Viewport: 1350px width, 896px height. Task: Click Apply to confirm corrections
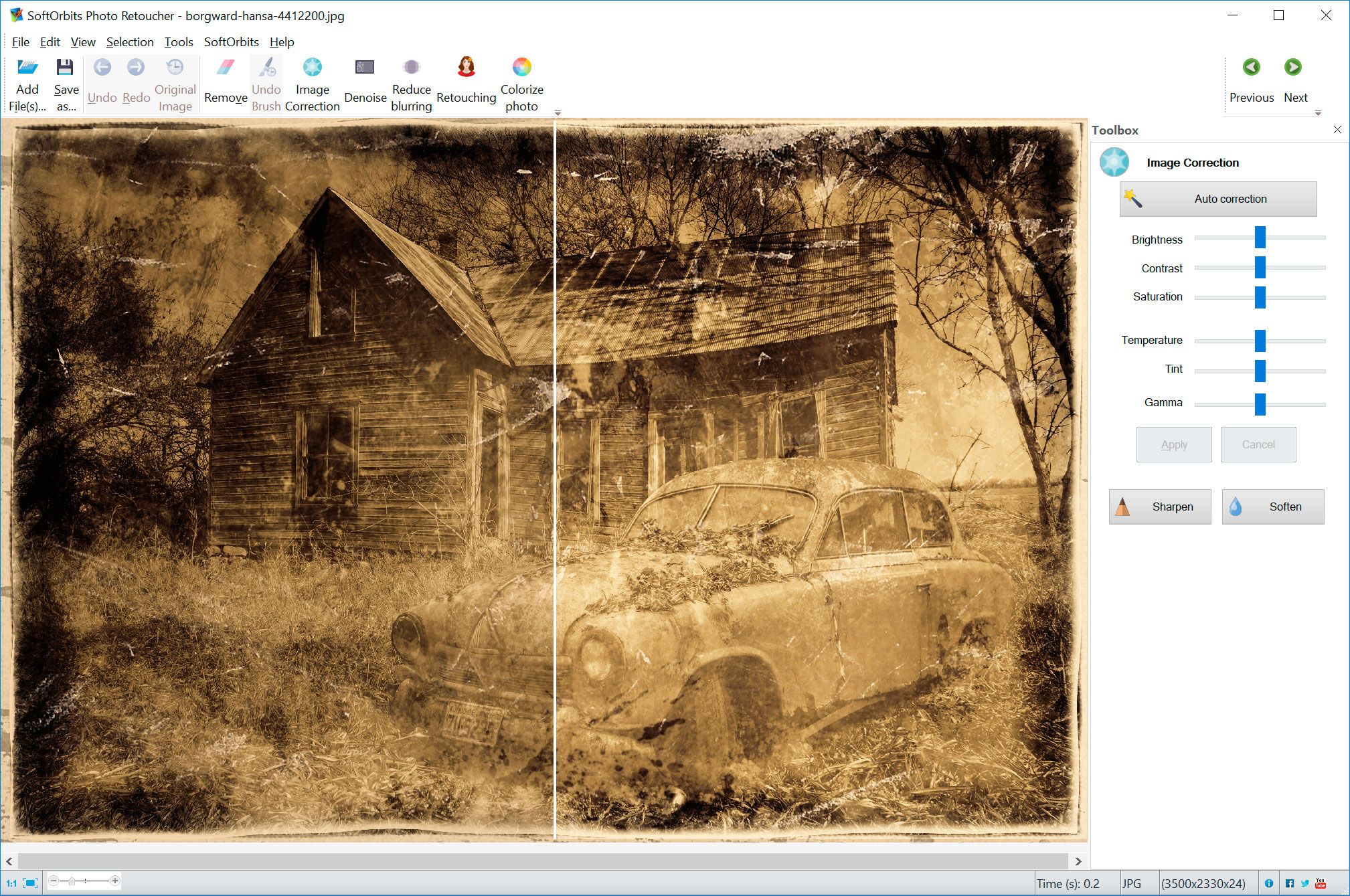point(1172,444)
